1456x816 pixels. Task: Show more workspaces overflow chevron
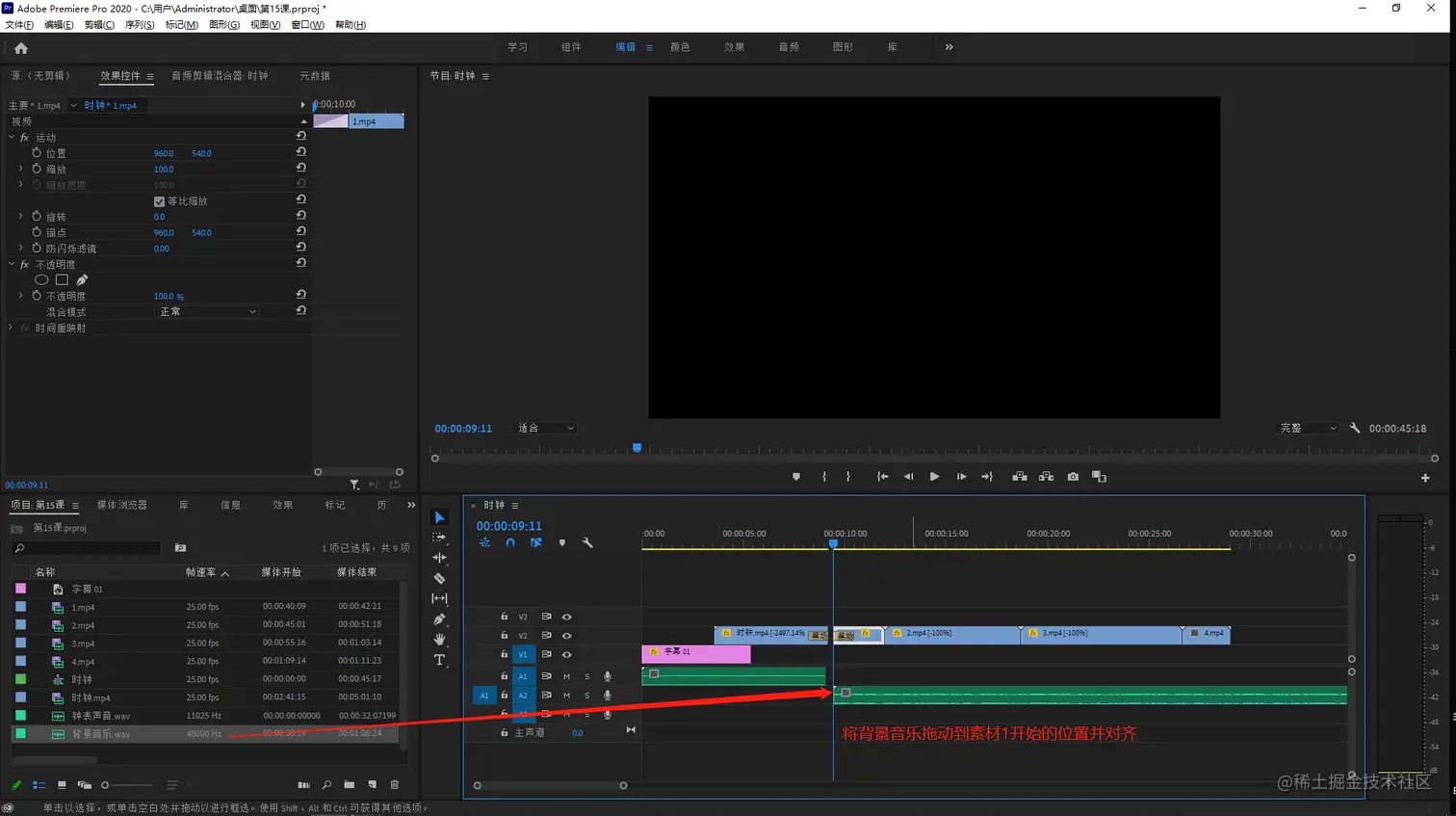click(x=949, y=47)
